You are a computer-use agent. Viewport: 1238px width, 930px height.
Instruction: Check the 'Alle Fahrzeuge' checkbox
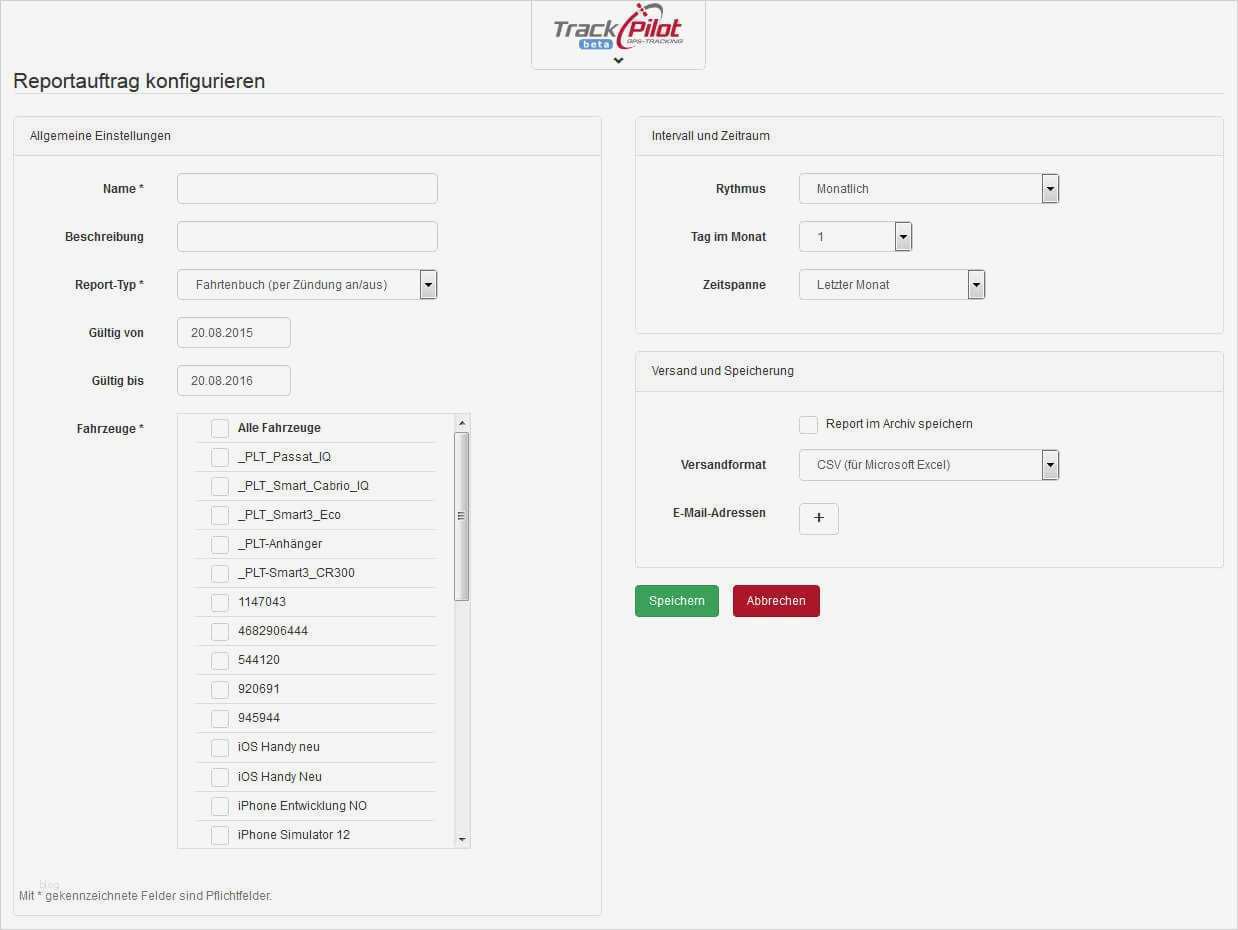(x=219, y=428)
